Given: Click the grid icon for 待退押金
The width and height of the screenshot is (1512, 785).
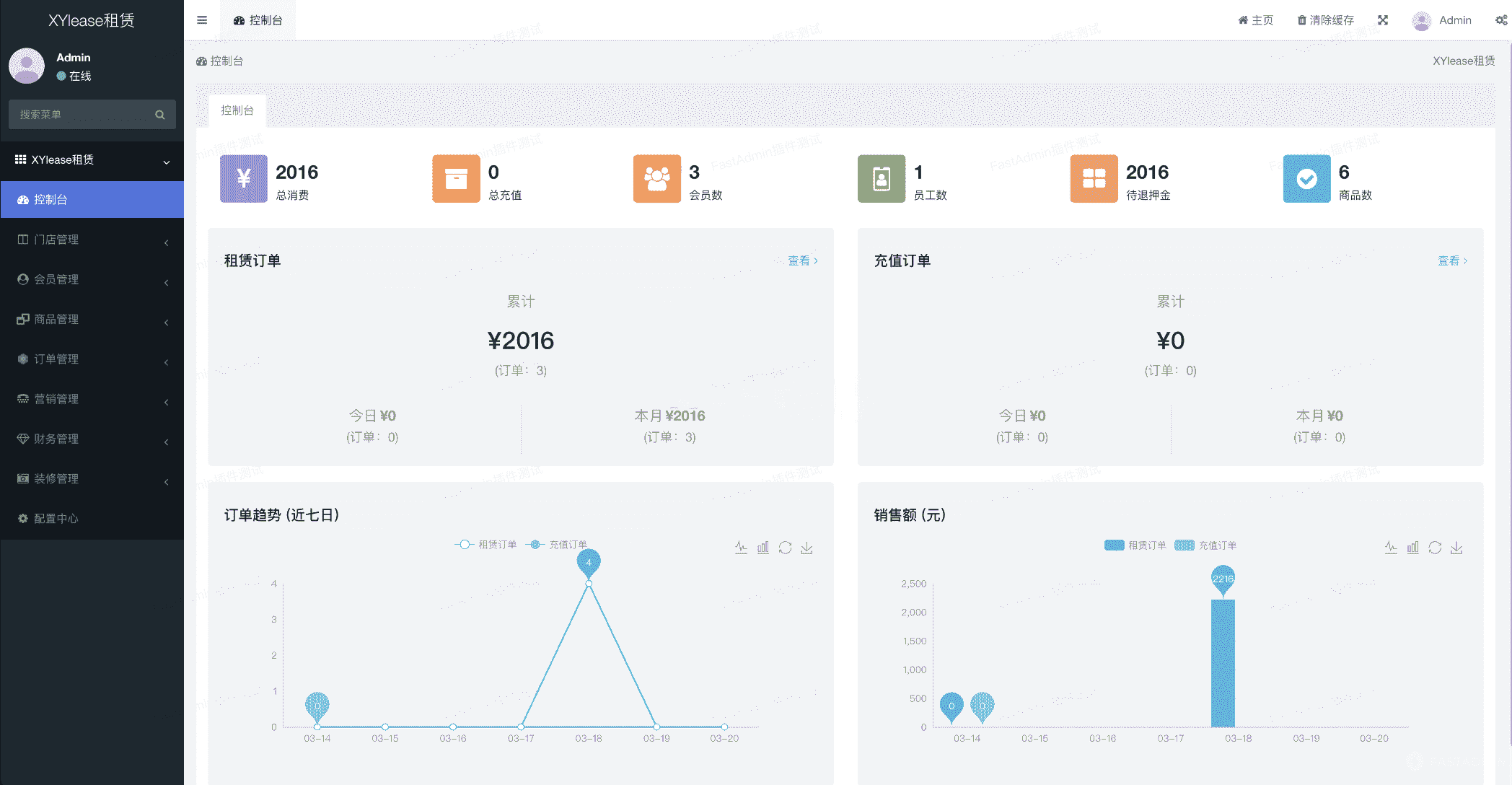Looking at the screenshot, I should coord(1094,179).
